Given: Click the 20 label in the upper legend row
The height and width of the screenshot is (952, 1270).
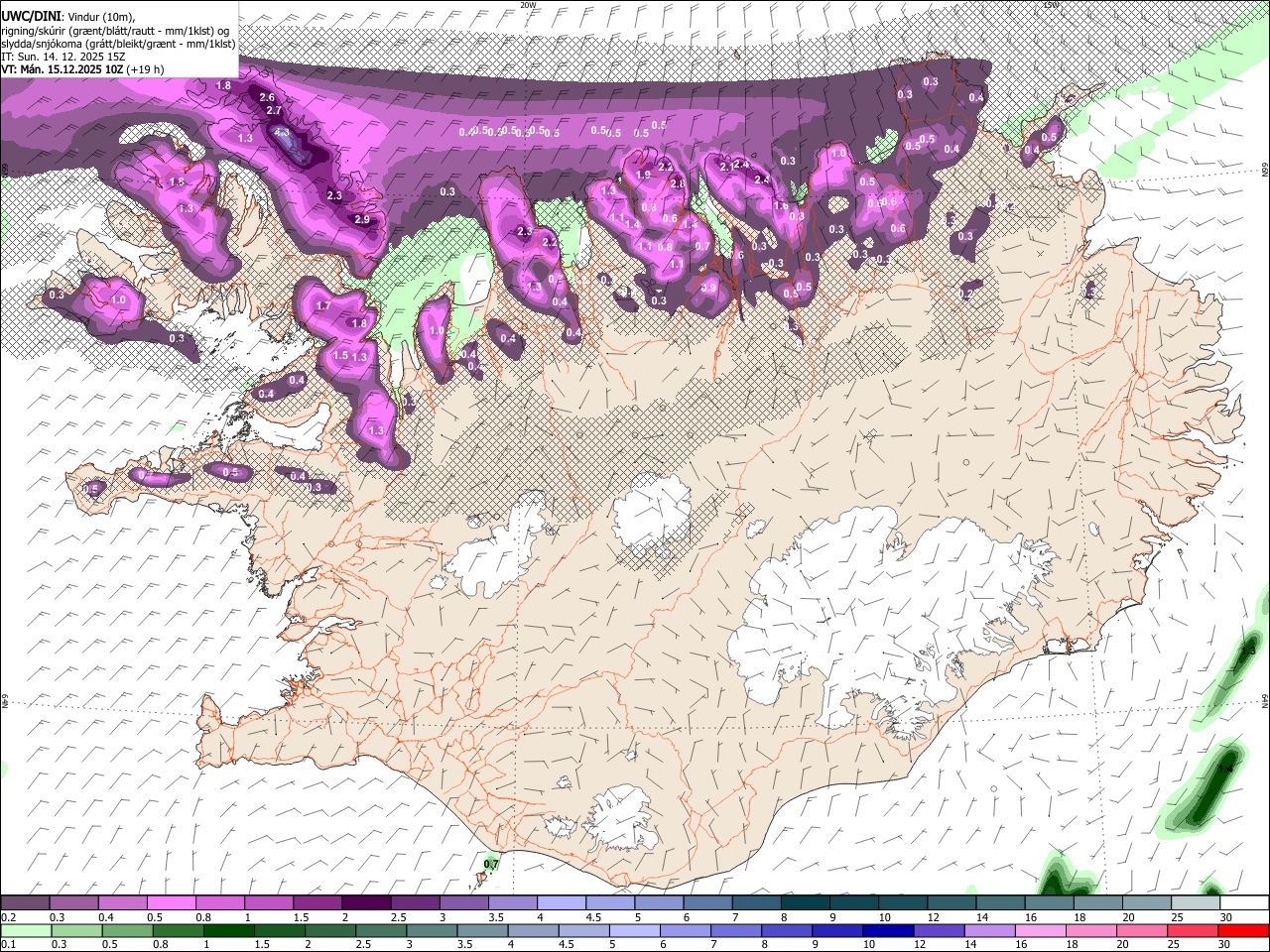Looking at the screenshot, I should 1129,916.
